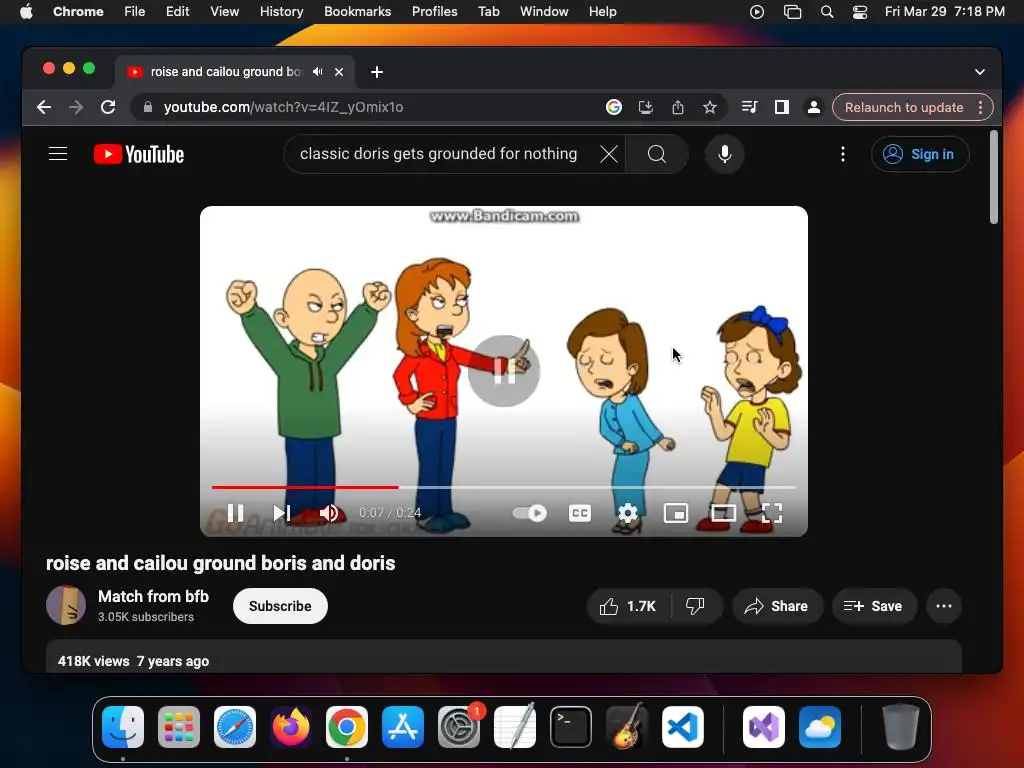Open YouTube settings three-dot menu

[x=842, y=154]
